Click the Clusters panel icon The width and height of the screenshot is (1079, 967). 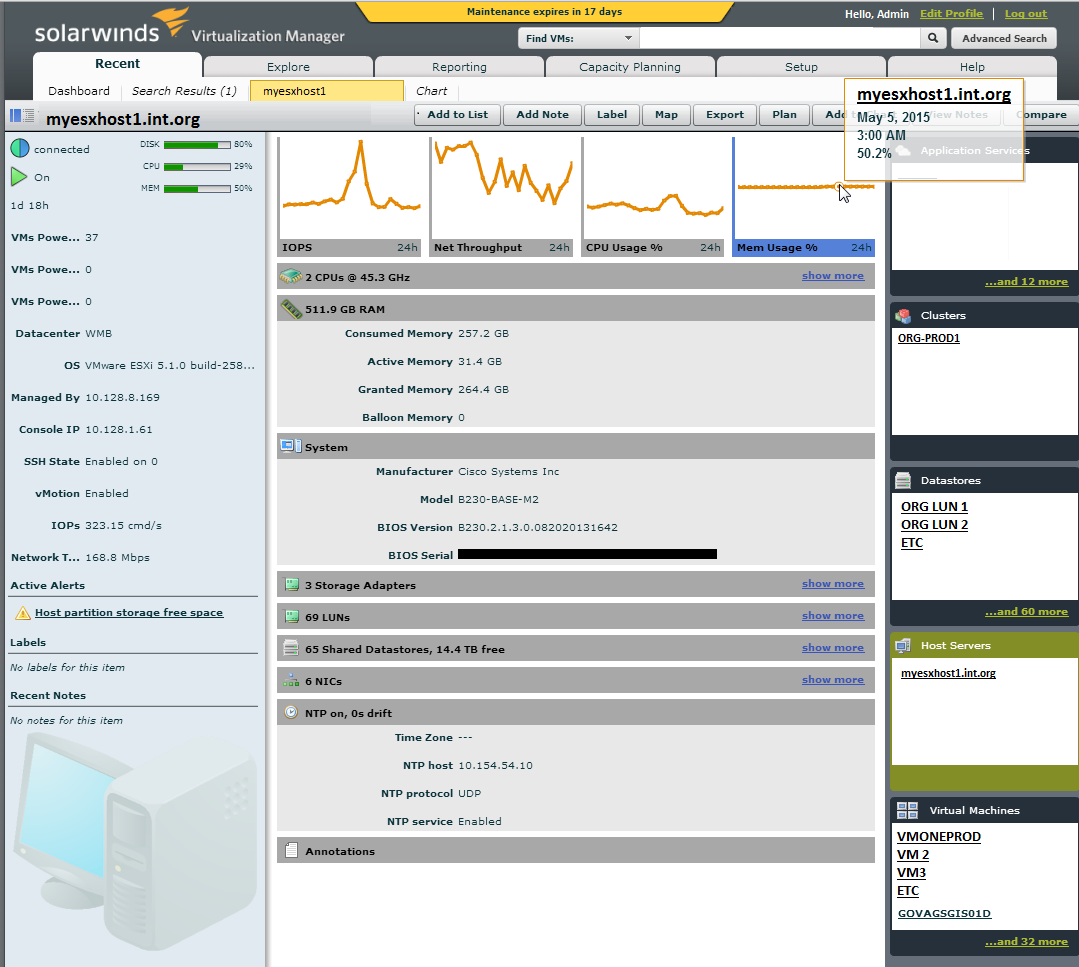tap(903, 315)
